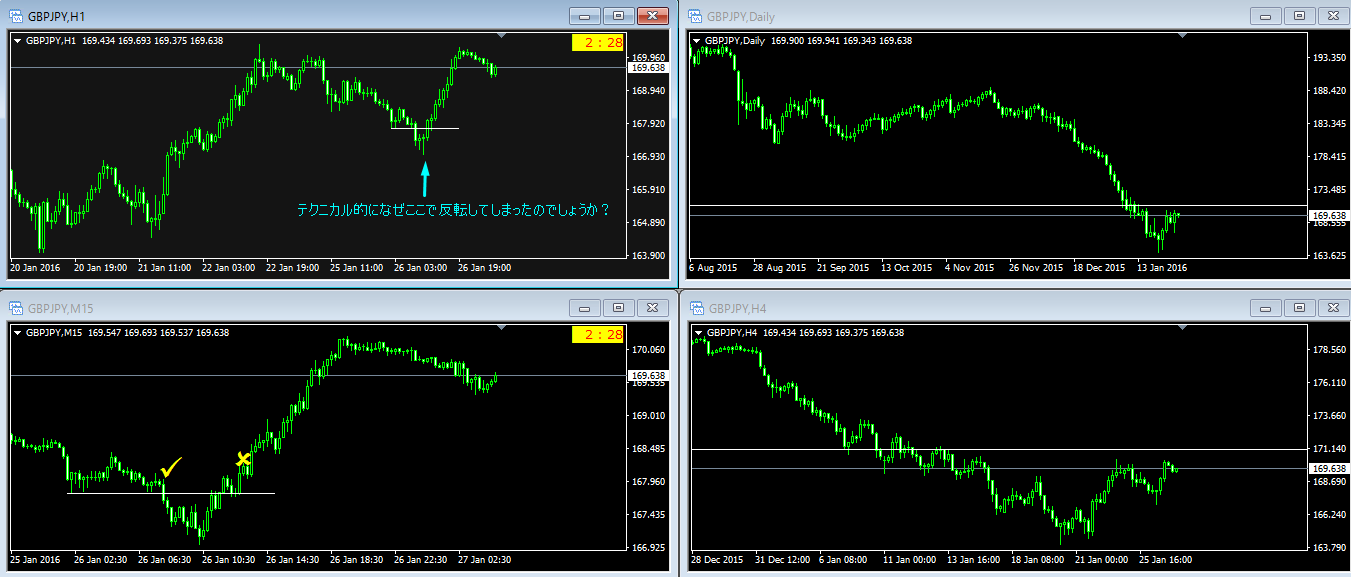Screen dimensions: 1351x577
Task: Click the 169.638 price label on H4 chart
Action: click(x=1328, y=468)
